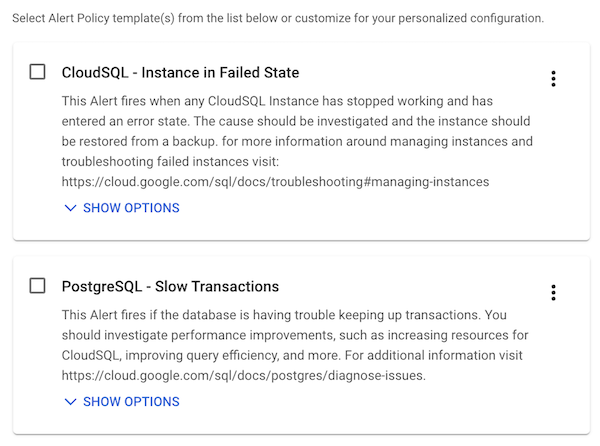Open the PostgreSQL Slow Transactions more-options menu

coord(553,293)
